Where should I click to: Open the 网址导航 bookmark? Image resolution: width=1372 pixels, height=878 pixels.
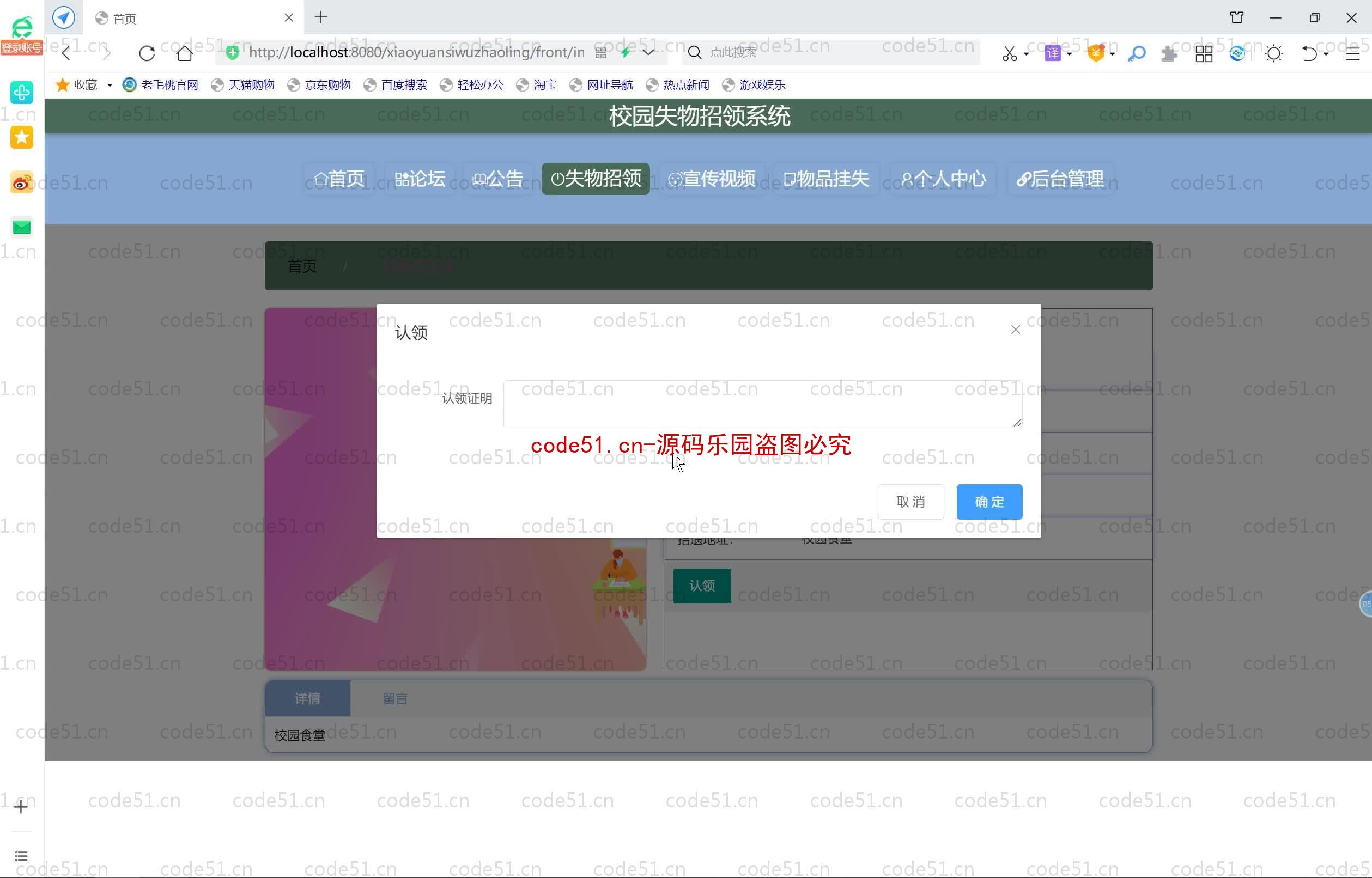[x=601, y=84]
